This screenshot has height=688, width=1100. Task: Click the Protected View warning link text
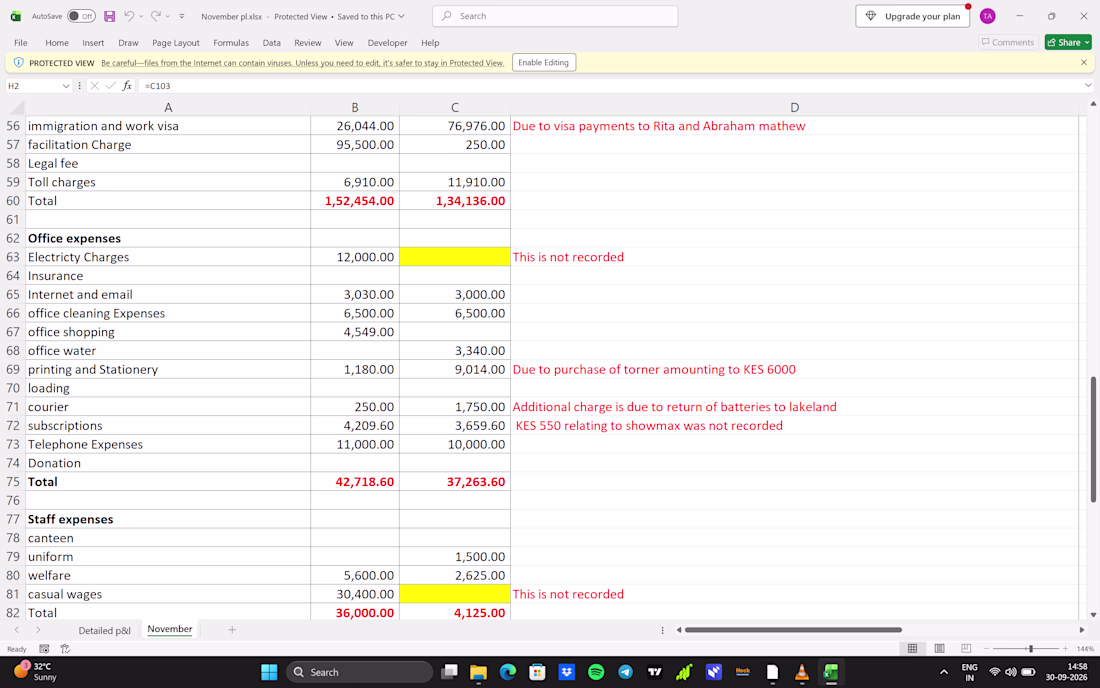tap(302, 63)
